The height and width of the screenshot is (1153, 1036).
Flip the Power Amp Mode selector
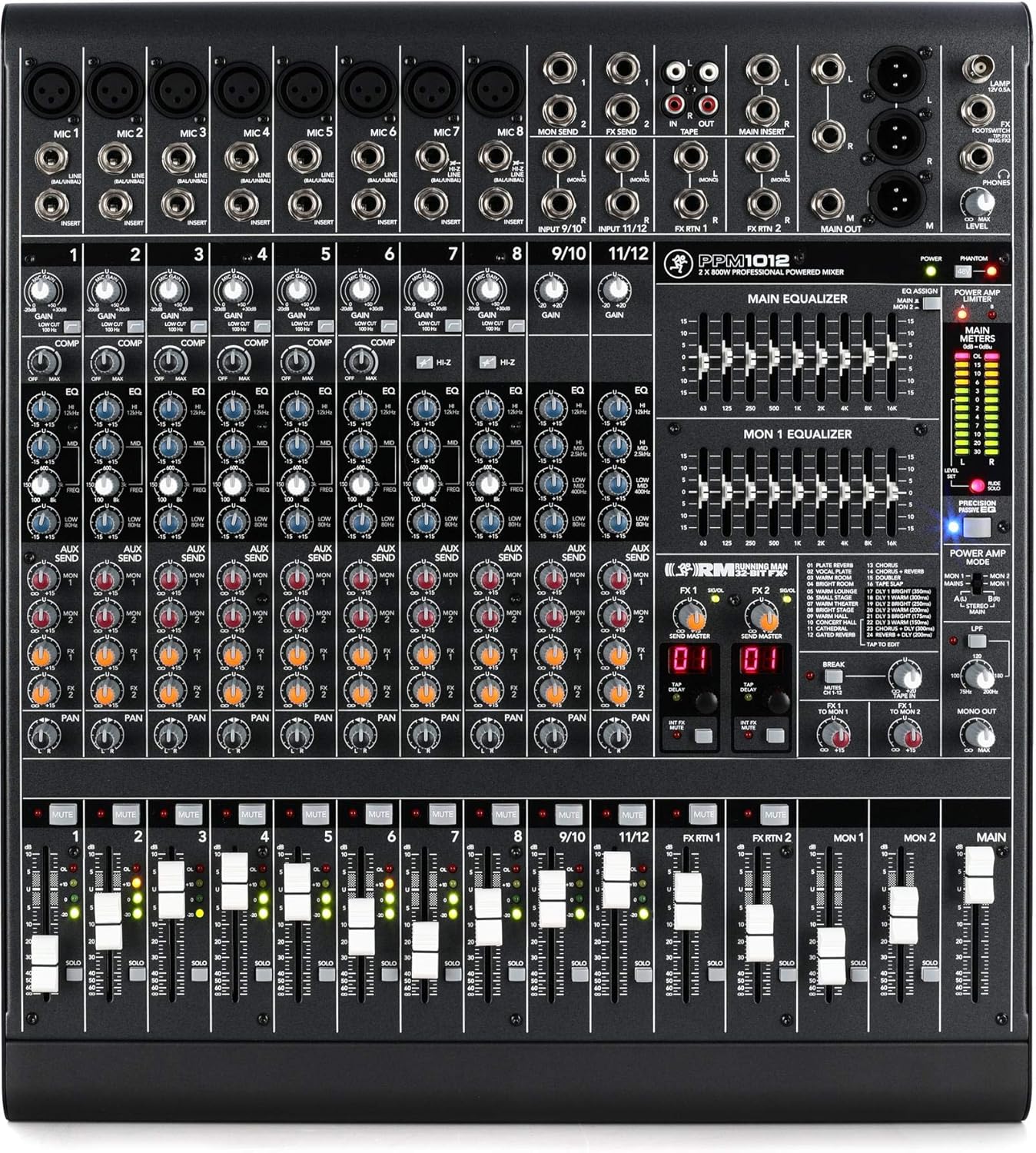point(977,584)
